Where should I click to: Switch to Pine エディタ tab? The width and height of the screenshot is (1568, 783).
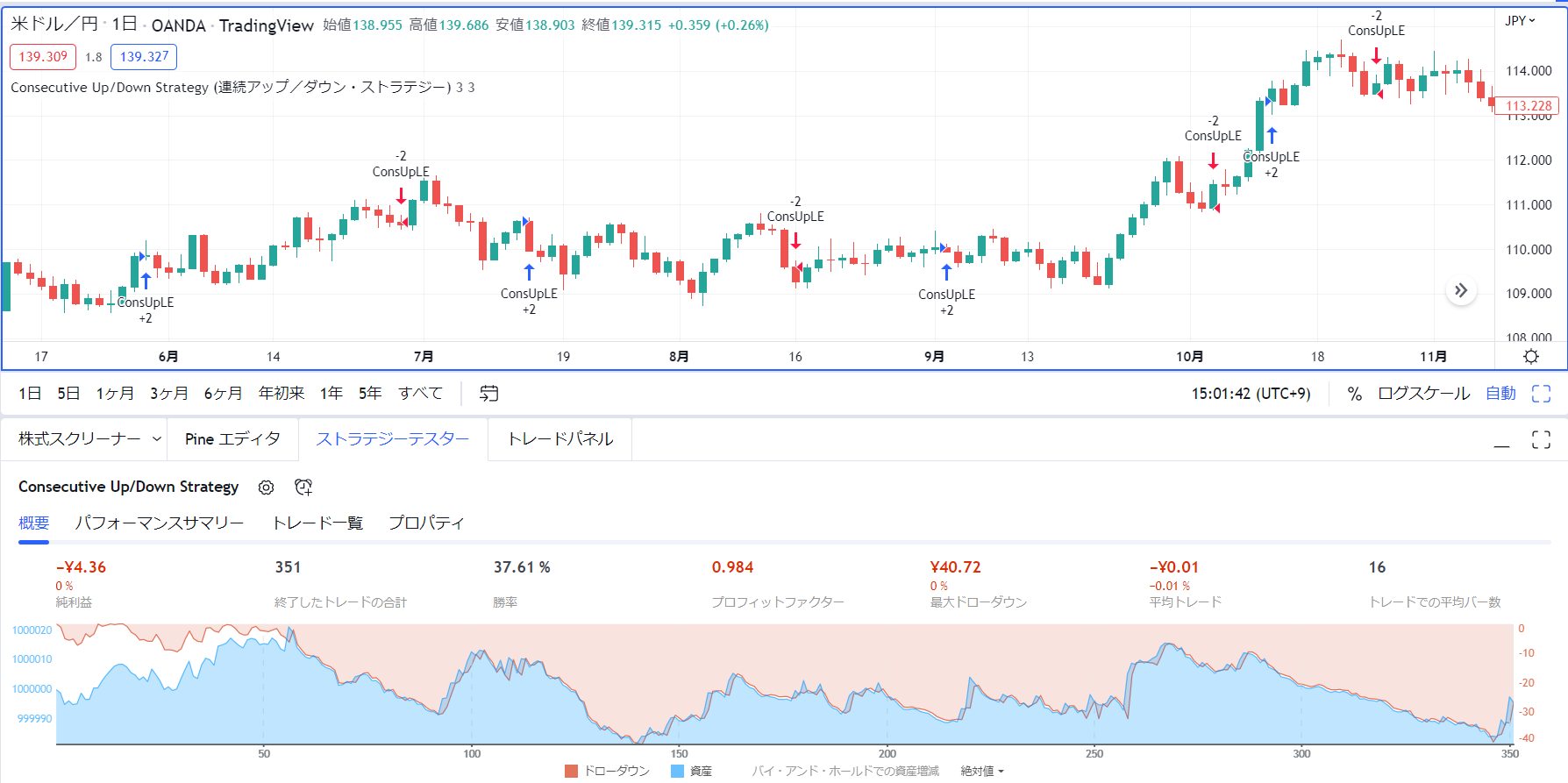point(232,439)
